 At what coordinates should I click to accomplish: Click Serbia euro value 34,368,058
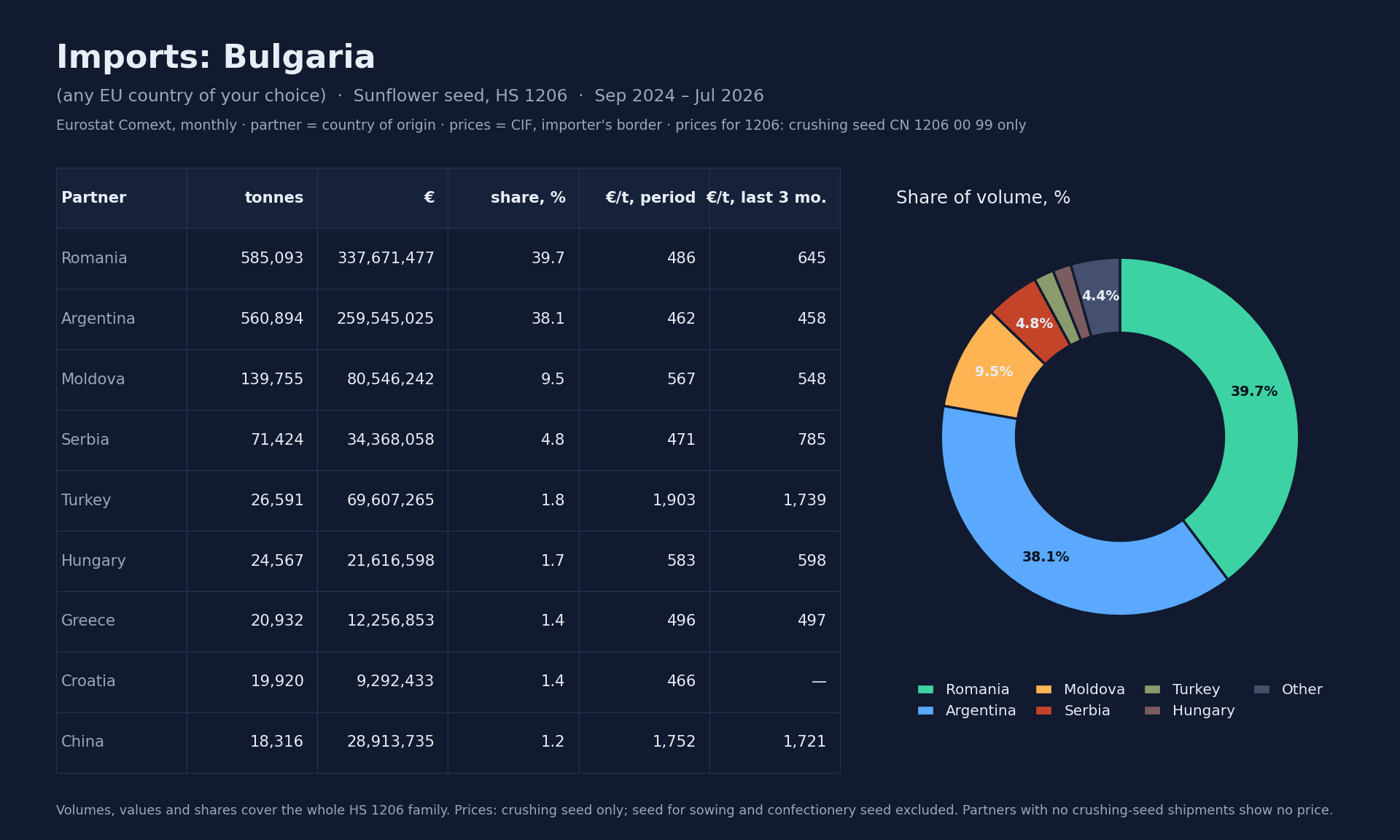point(391,440)
